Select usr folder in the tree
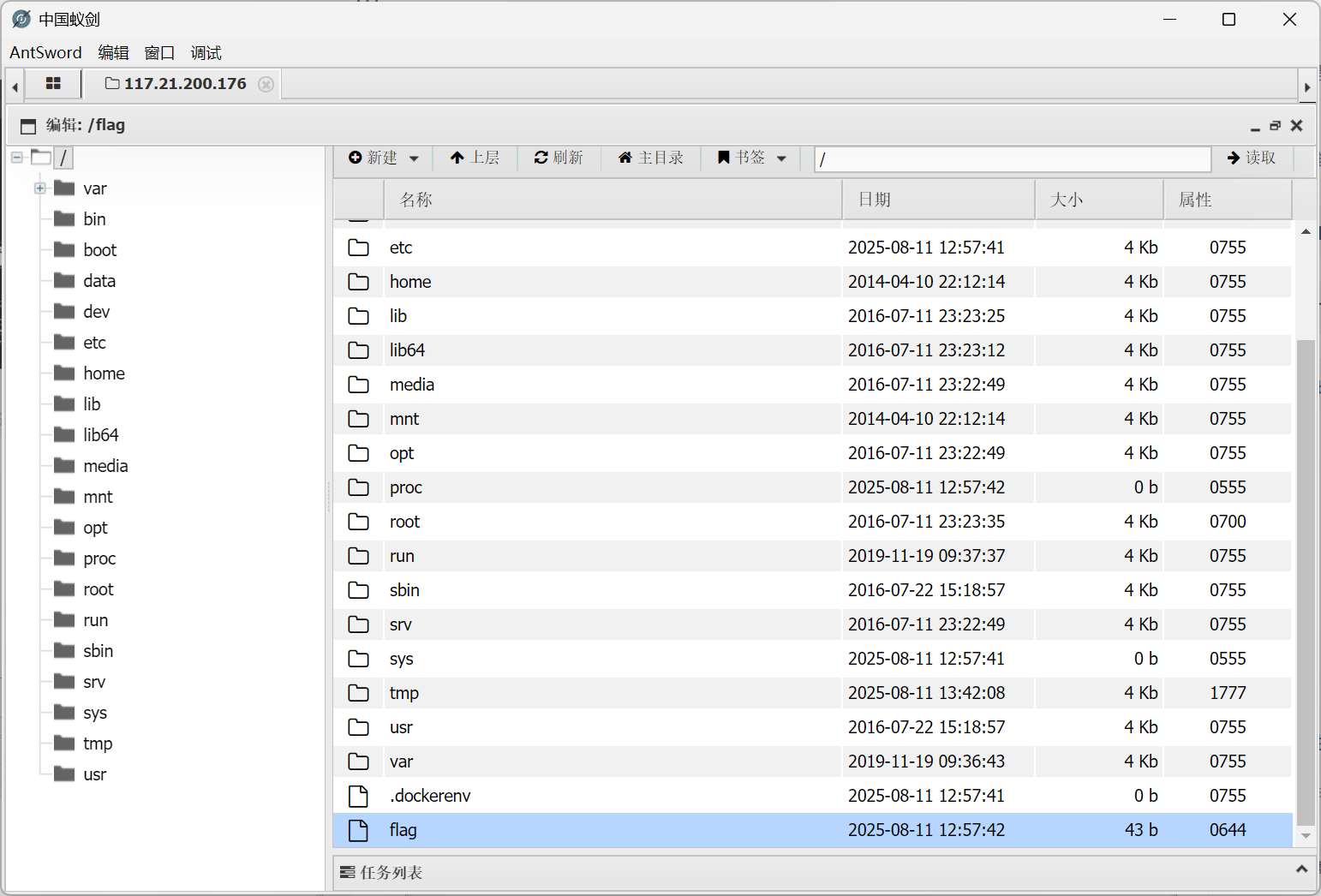The image size is (1321, 896). 94,774
